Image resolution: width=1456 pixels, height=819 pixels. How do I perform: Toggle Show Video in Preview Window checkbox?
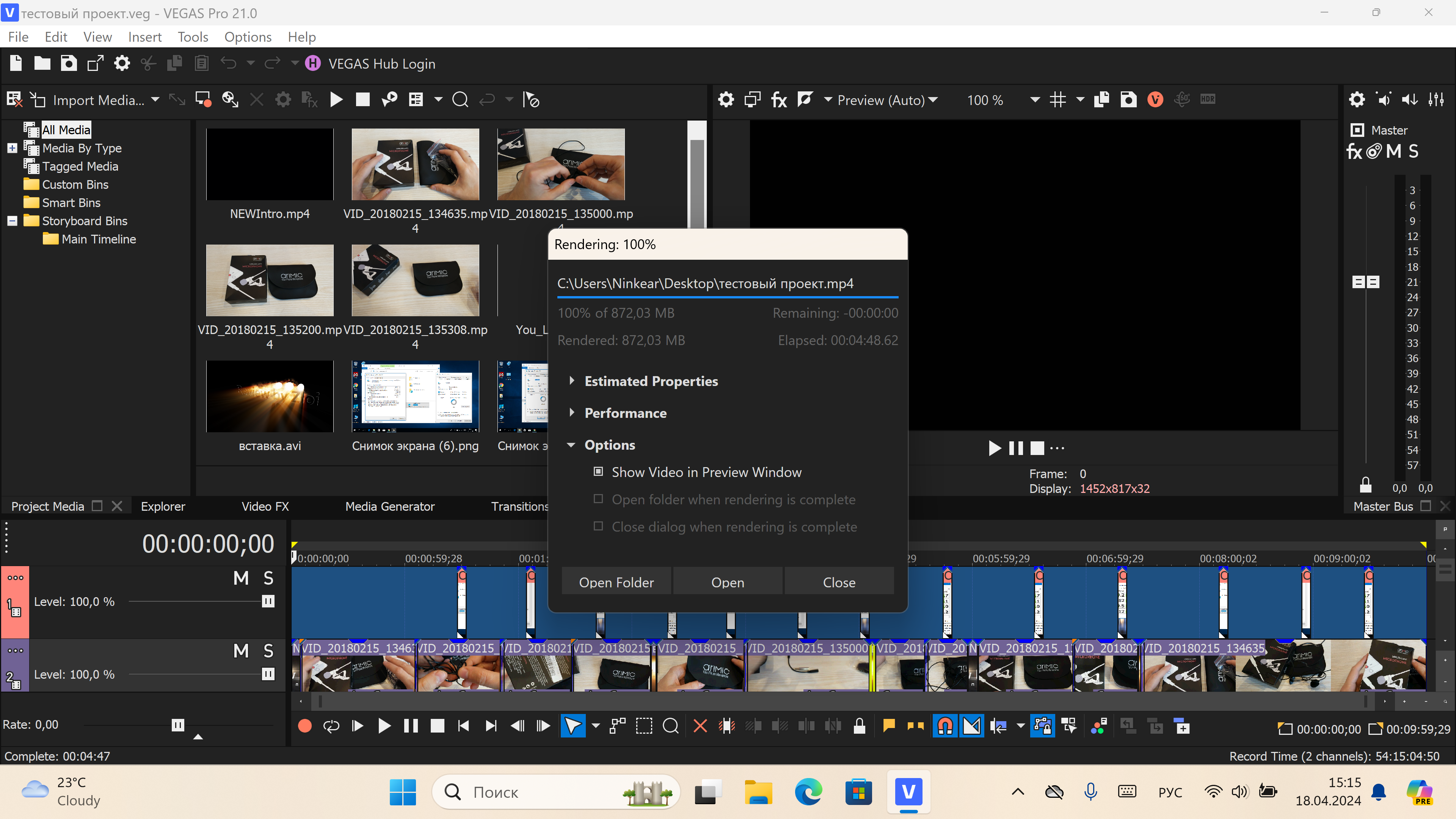[598, 471]
